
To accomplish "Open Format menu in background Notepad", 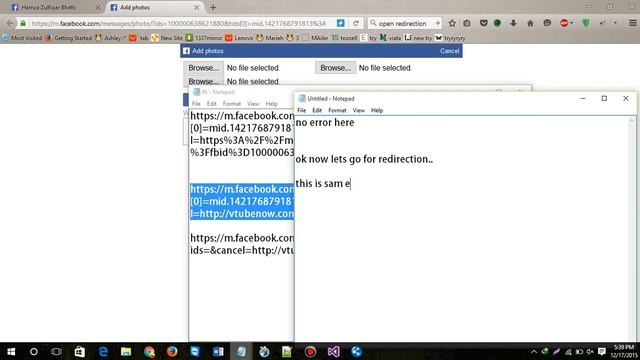I will 232,104.
